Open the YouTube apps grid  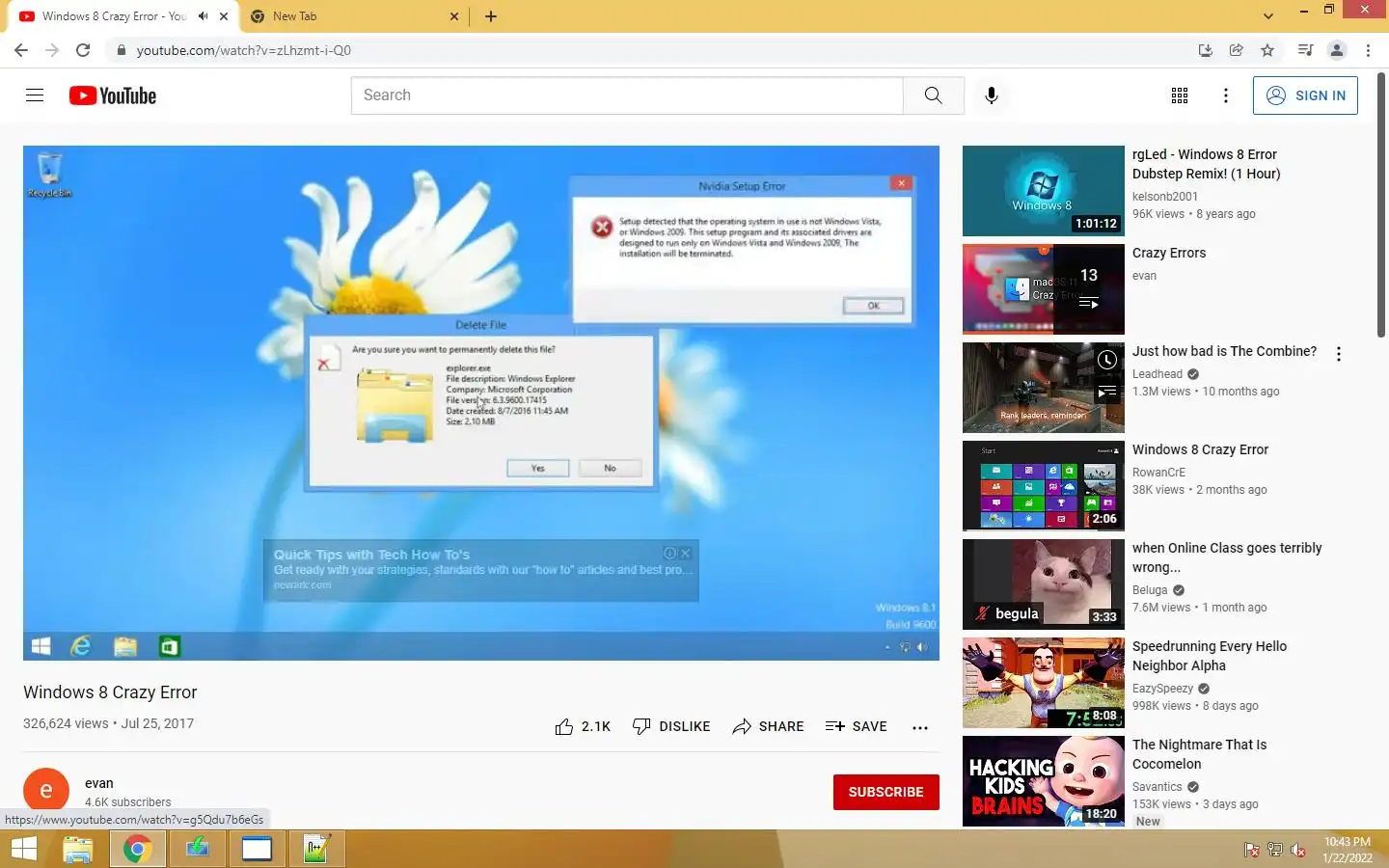(1179, 95)
